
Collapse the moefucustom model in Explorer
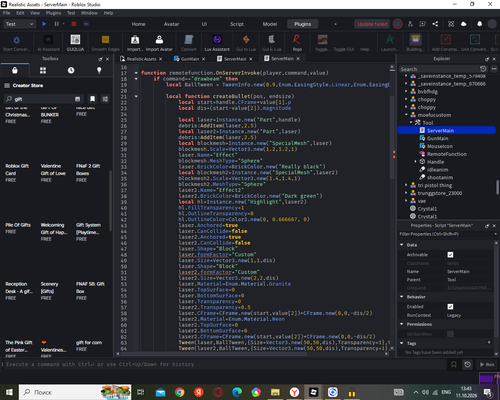[x=406, y=115]
